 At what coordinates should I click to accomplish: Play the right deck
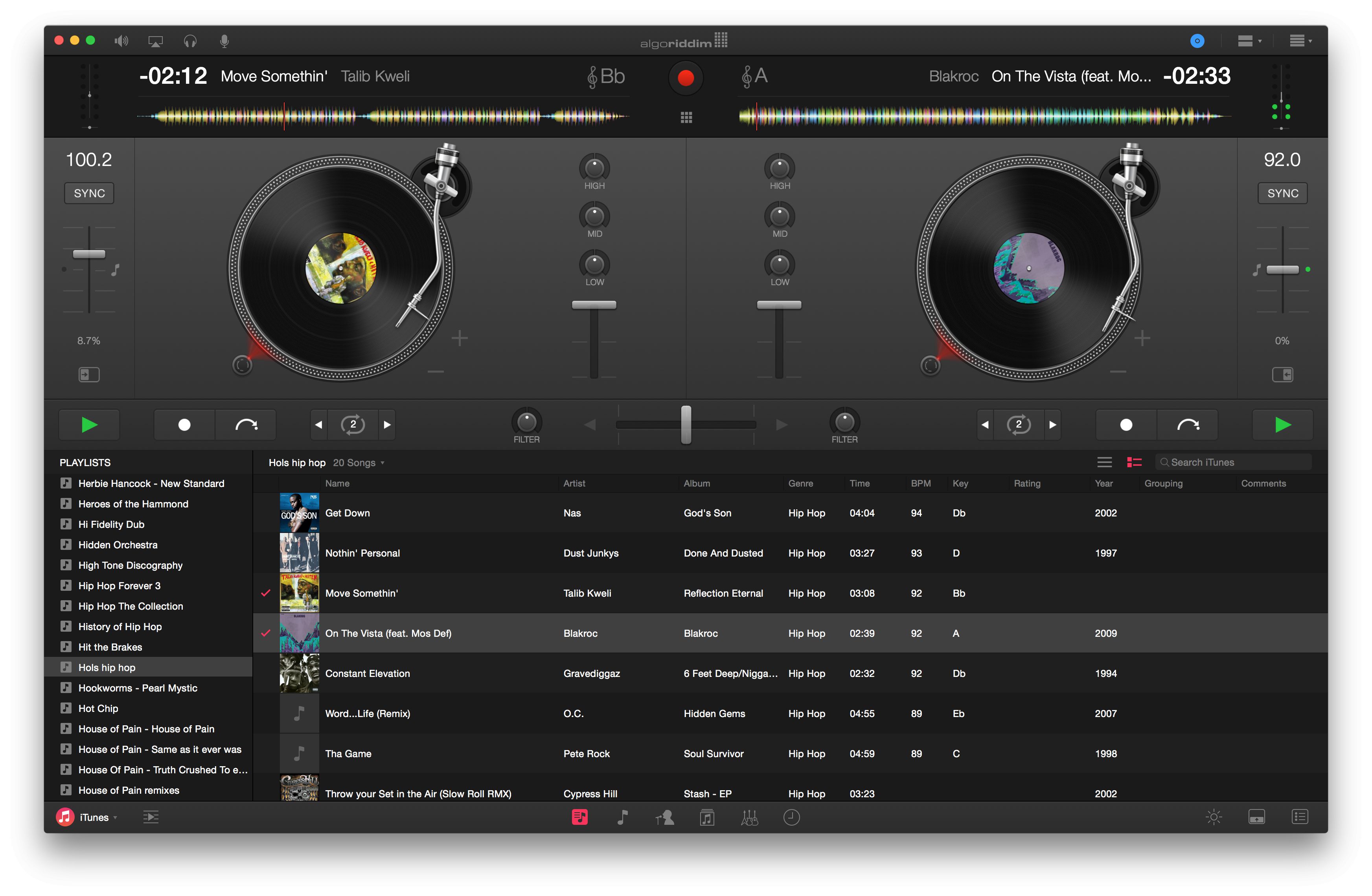click(x=1283, y=425)
